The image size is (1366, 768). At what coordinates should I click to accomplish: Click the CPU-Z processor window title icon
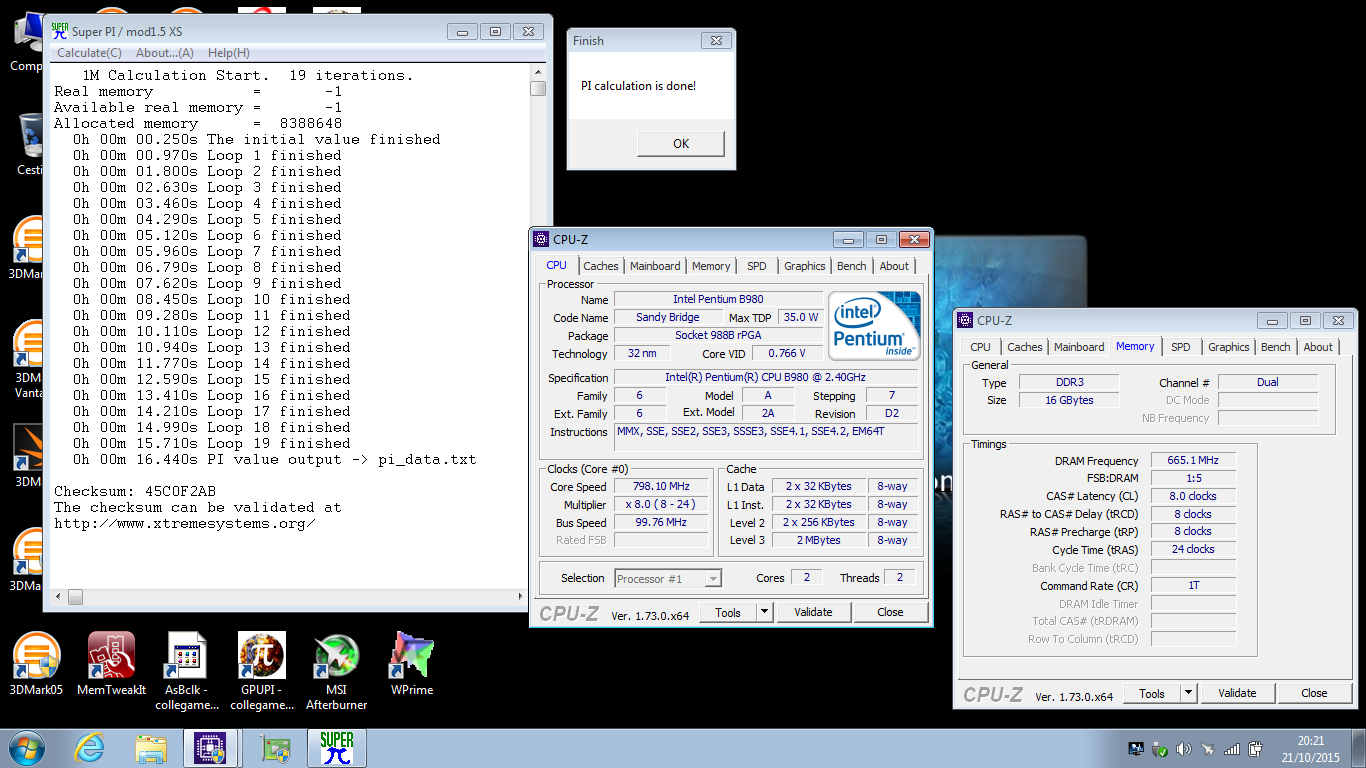541,239
